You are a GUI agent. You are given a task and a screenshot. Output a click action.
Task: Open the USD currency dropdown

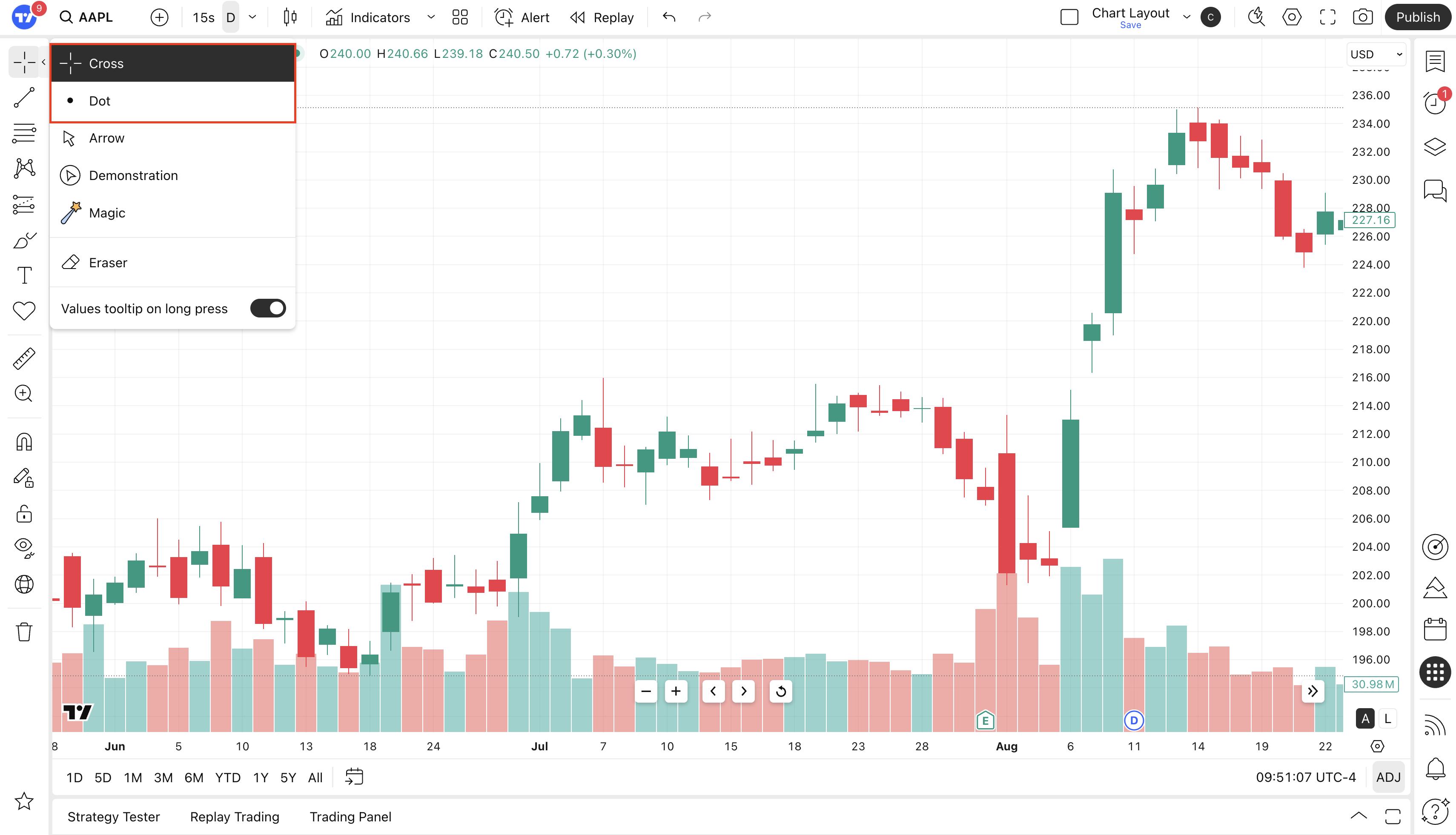(x=1375, y=54)
